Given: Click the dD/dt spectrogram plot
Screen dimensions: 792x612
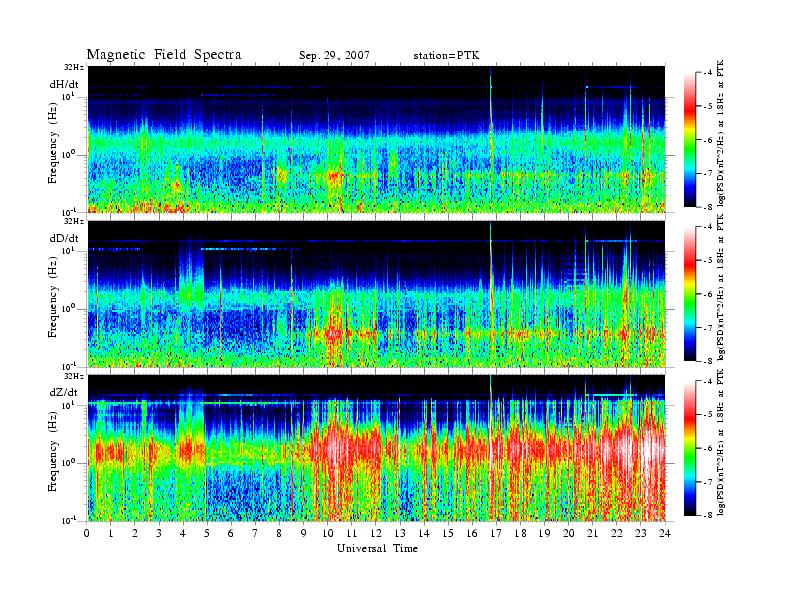Looking at the screenshot, I should tap(377, 294).
